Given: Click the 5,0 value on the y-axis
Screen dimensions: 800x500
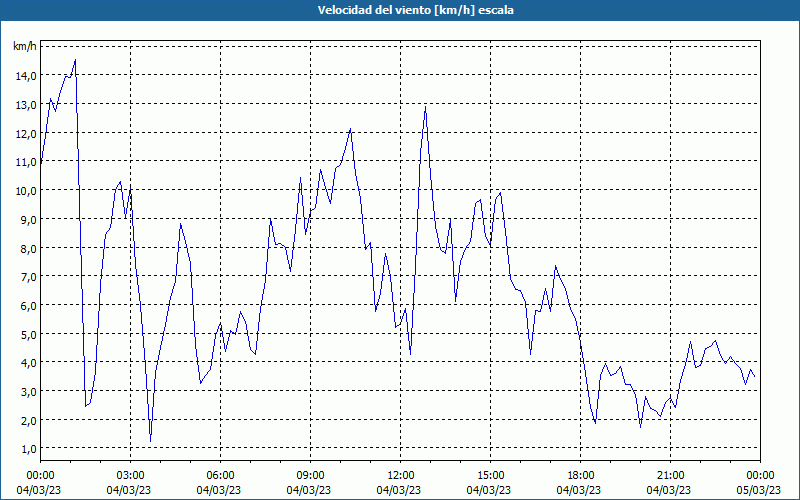Looking at the screenshot, I should tap(28, 334).
